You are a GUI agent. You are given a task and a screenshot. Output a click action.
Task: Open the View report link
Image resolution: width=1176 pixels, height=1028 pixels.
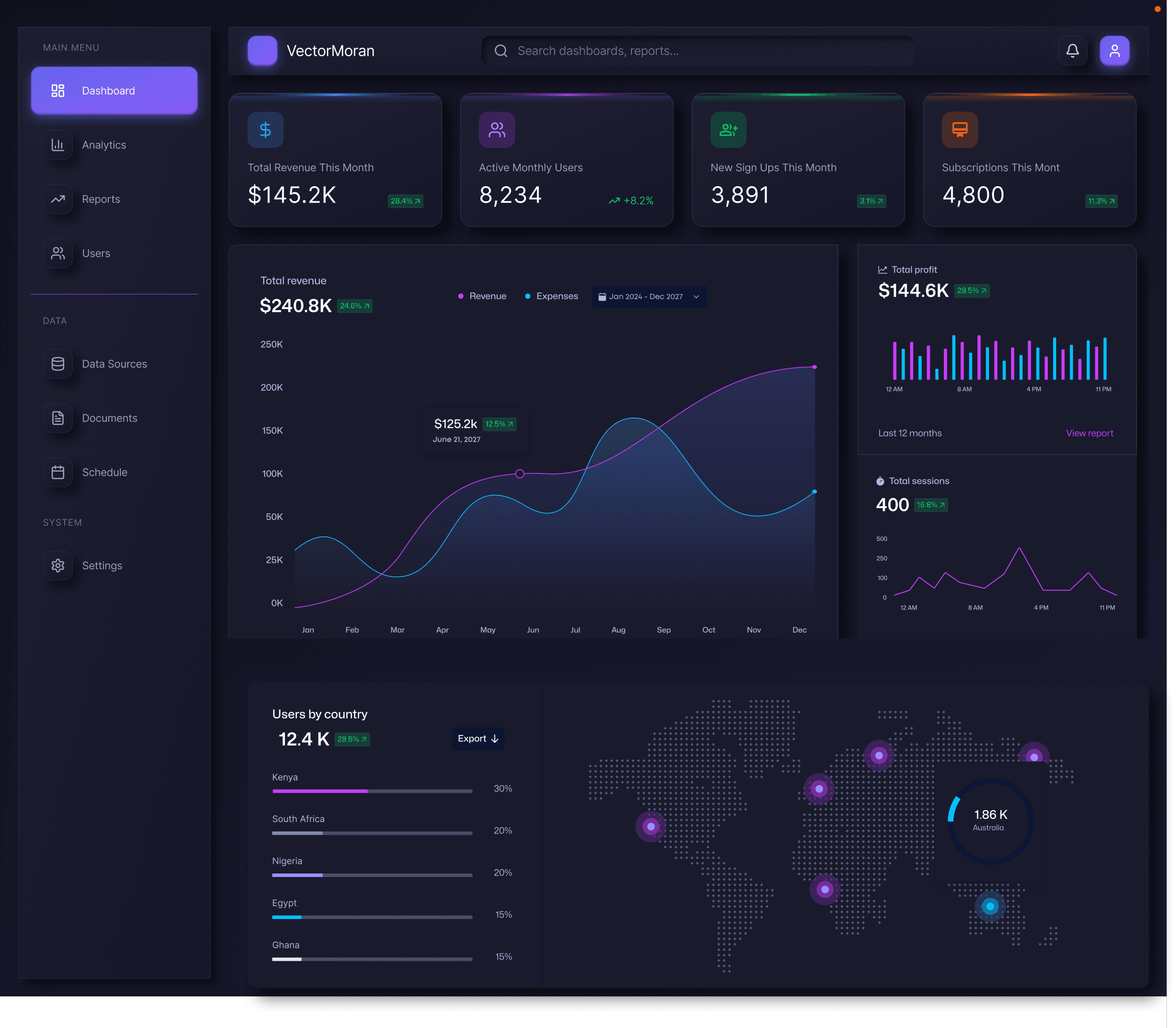[x=1089, y=433]
